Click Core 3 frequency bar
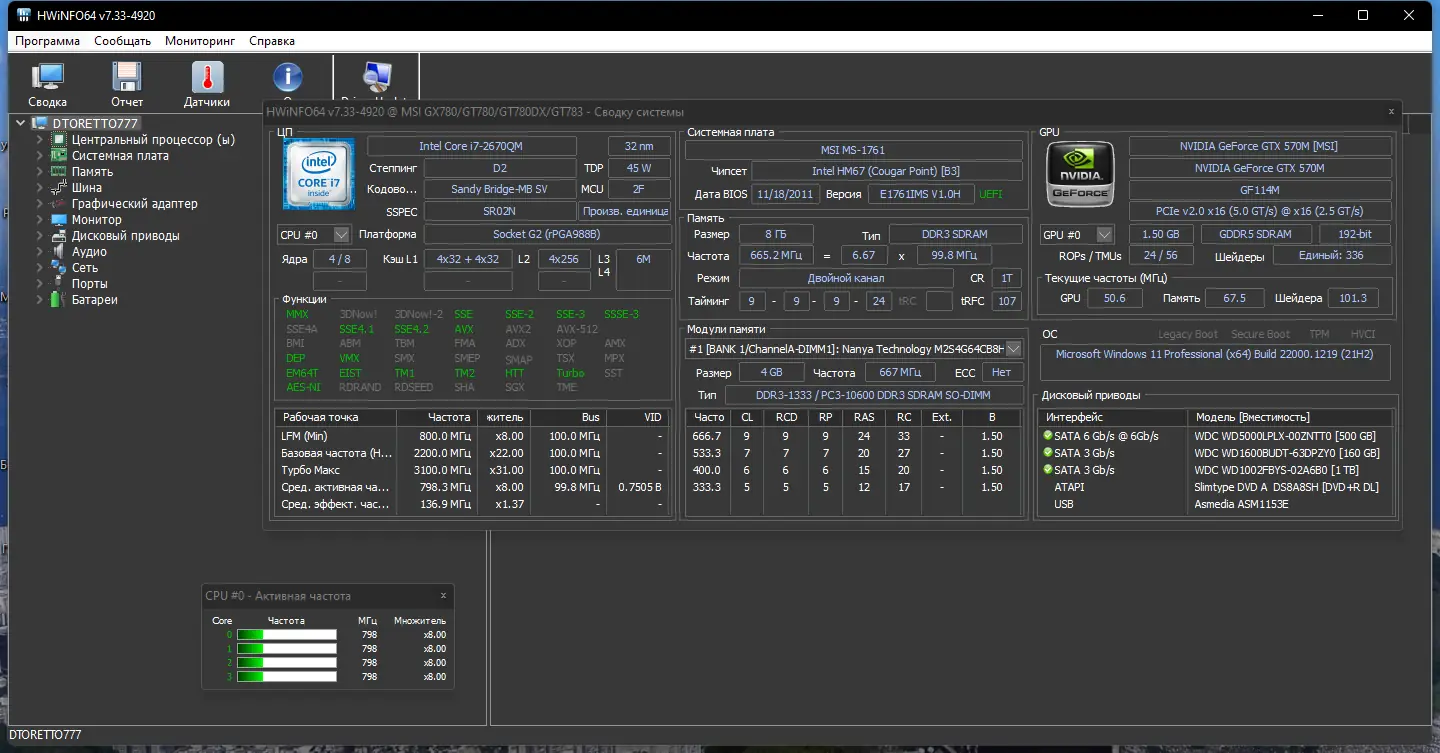This screenshot has height=753, width=1440. 287,677
